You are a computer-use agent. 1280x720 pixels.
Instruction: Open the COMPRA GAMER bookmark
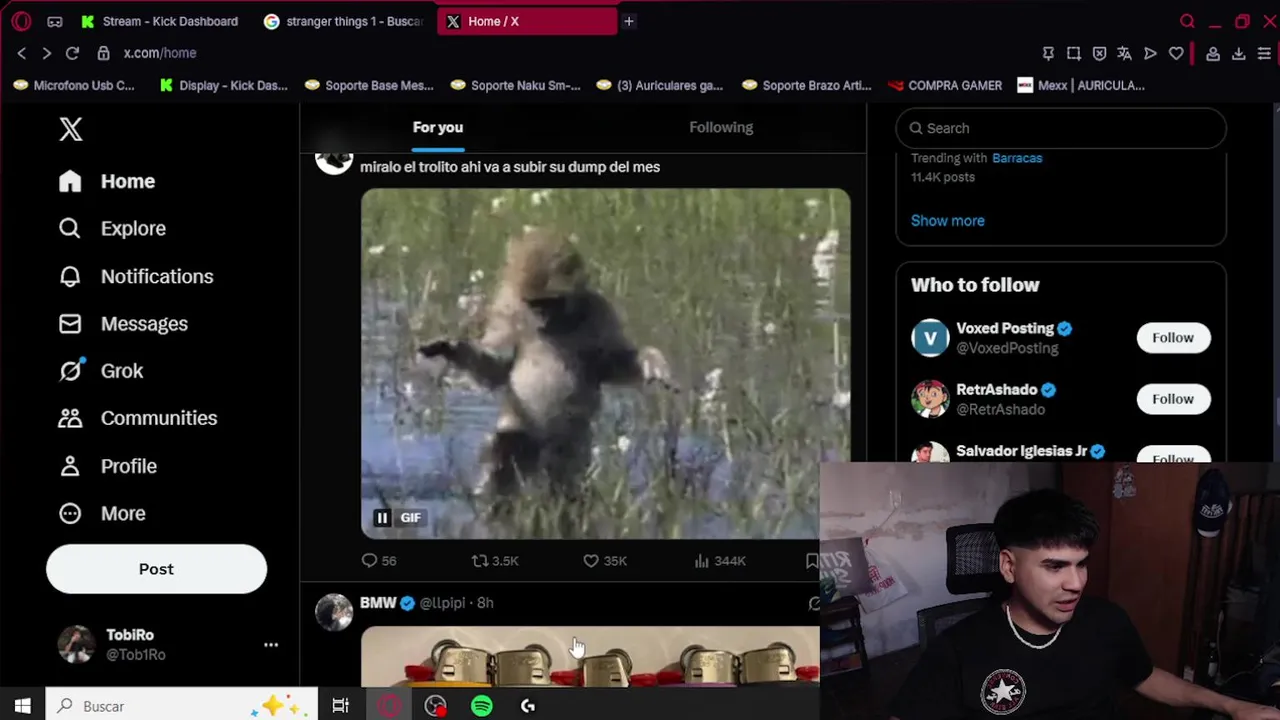[x=945, y=85]
